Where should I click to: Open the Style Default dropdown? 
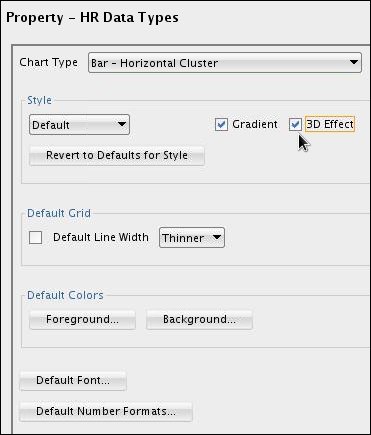point(79,125)
